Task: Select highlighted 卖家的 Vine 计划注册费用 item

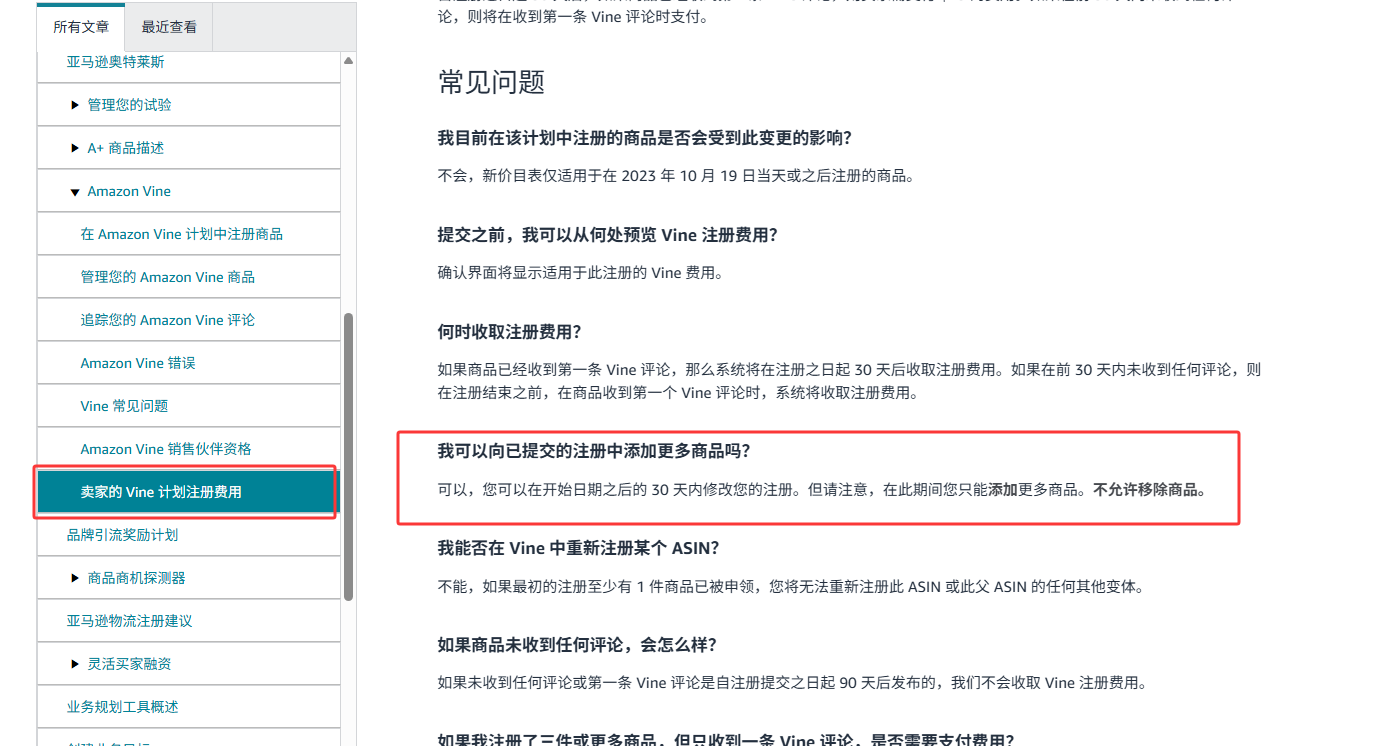Action: [160, 492]
